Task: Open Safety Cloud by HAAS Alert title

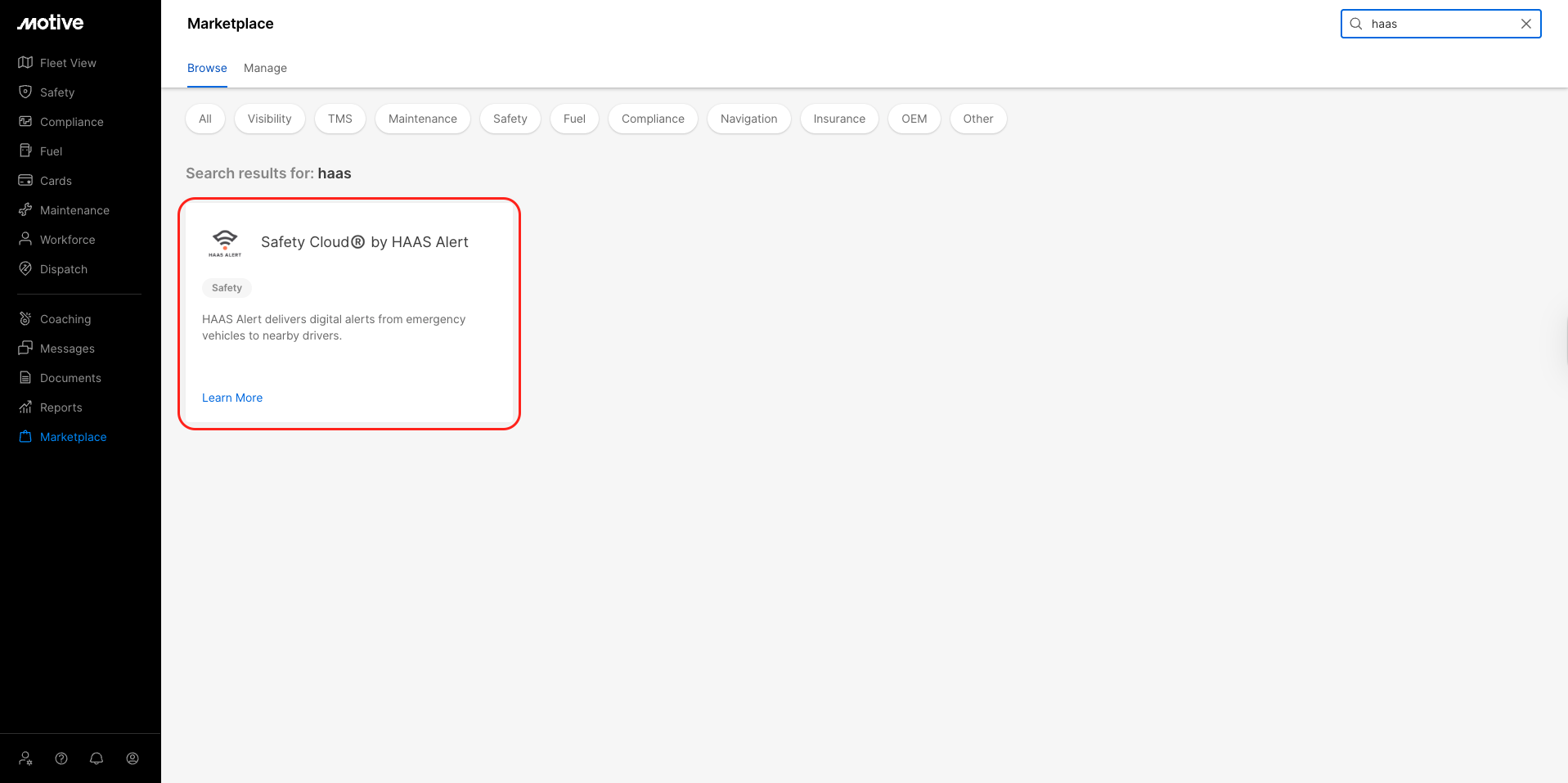Action: (365, 242)
